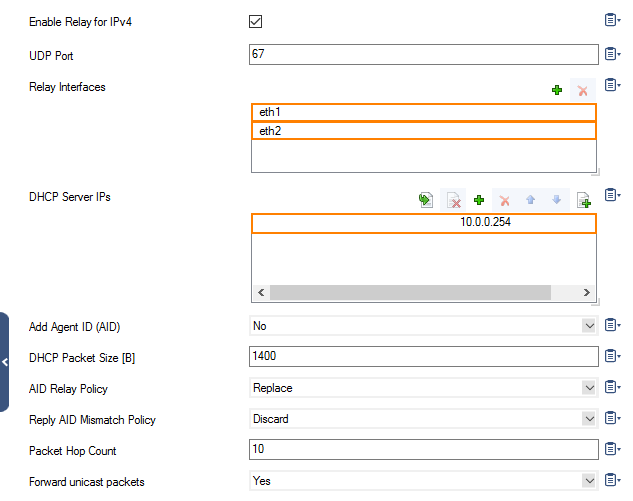Click add-multiple-entries icon for DHCP Server IPs
The image size is (633, 501).
[584, 200]
